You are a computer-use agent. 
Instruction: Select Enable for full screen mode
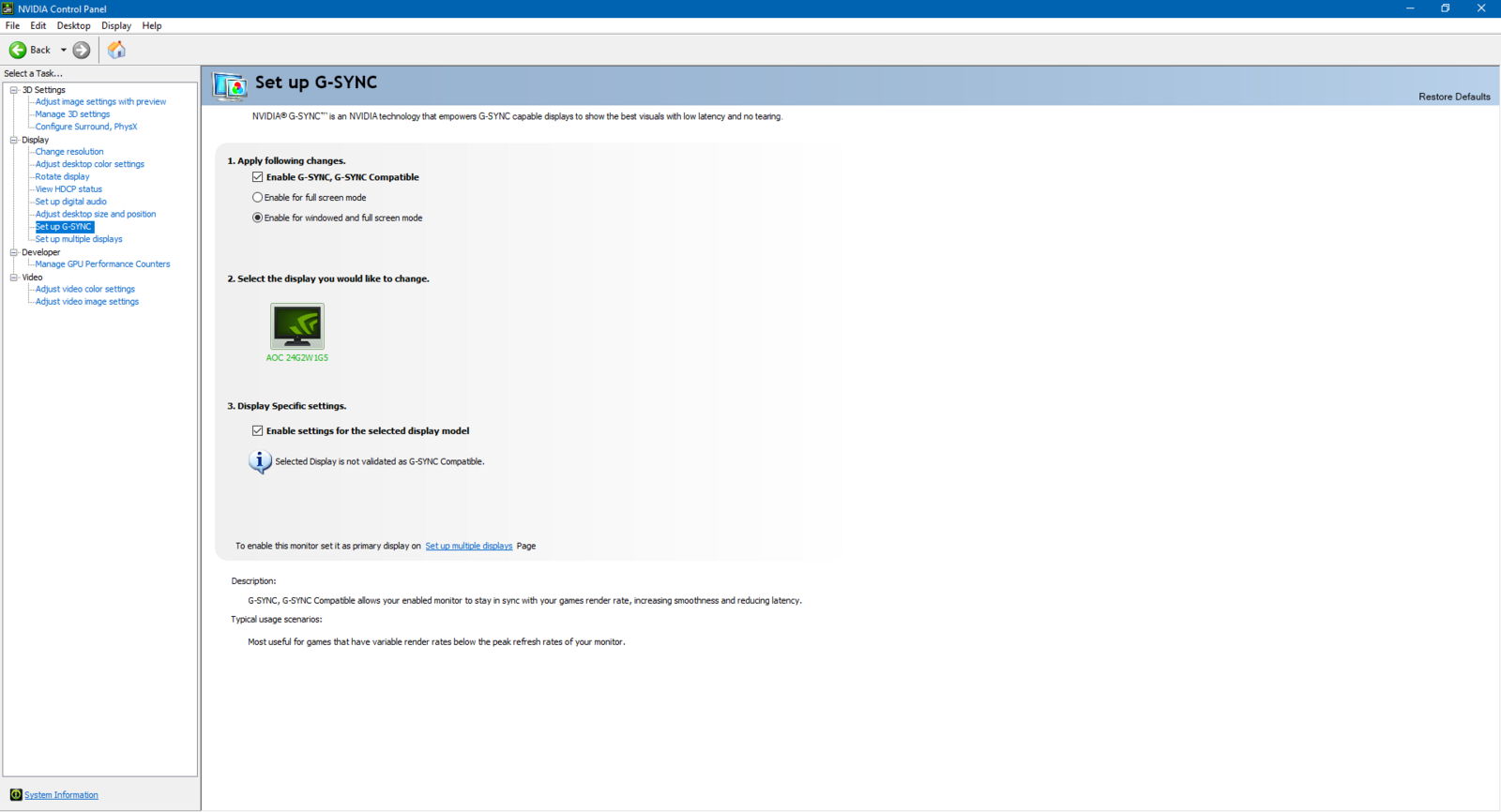pos(257,198)
